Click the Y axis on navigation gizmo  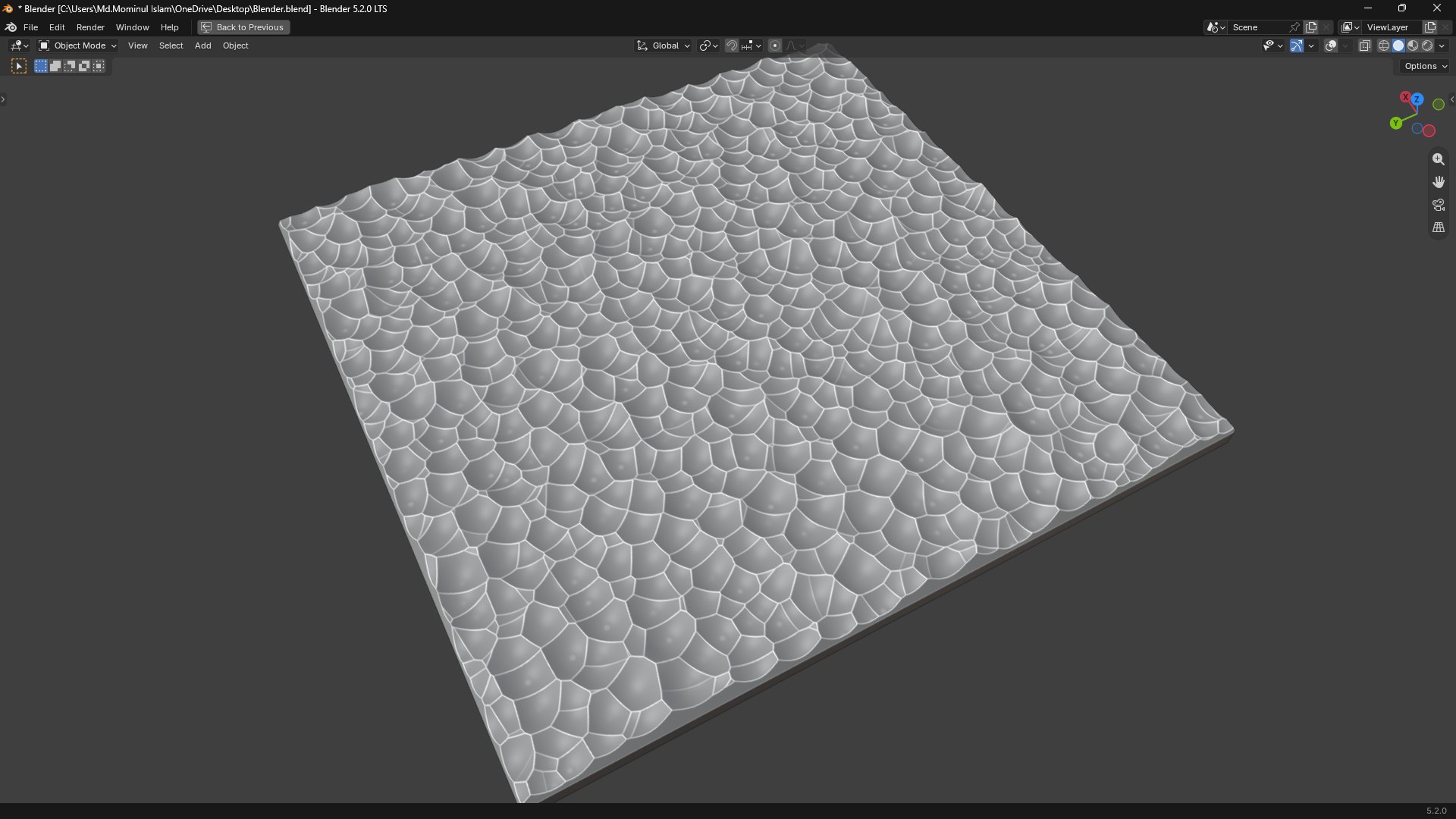1396,123
